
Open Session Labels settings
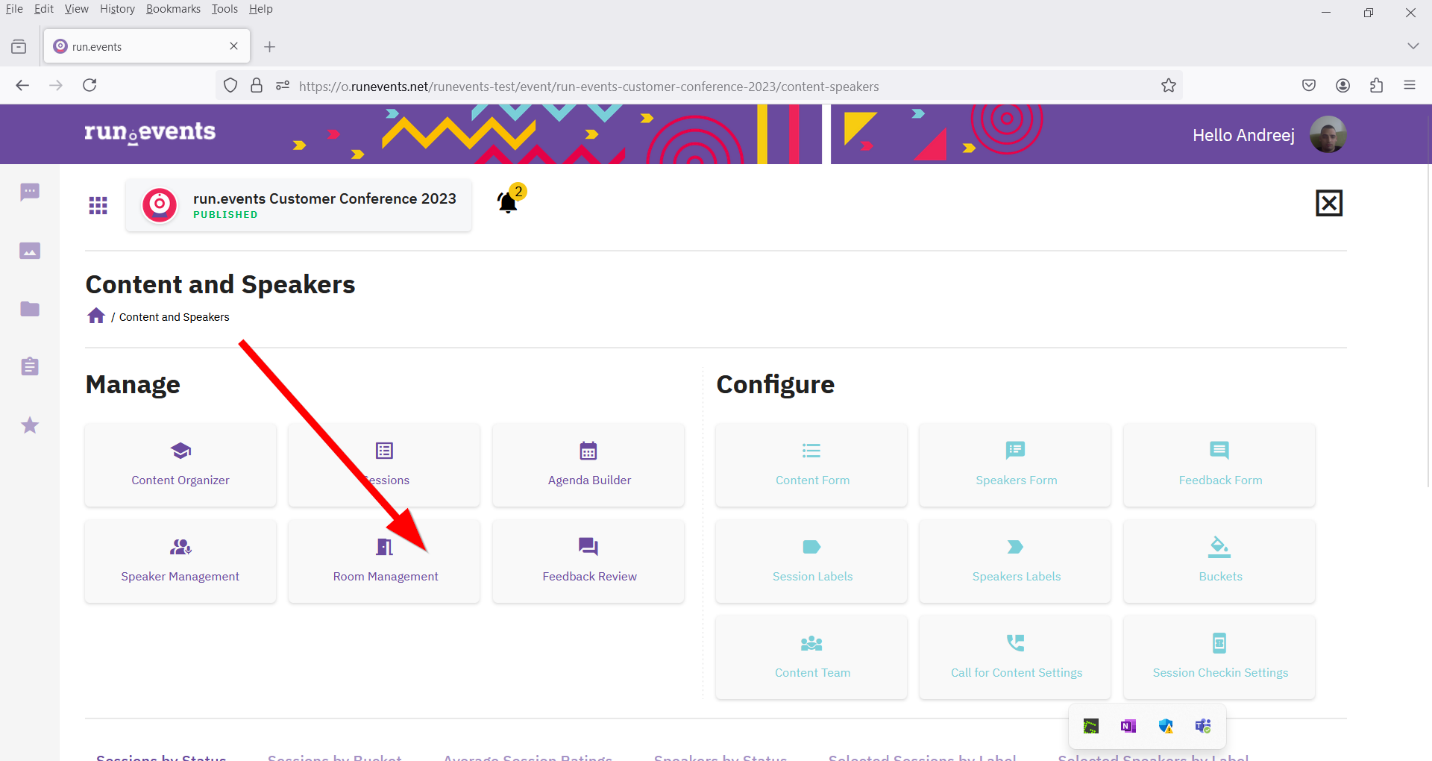812,561
